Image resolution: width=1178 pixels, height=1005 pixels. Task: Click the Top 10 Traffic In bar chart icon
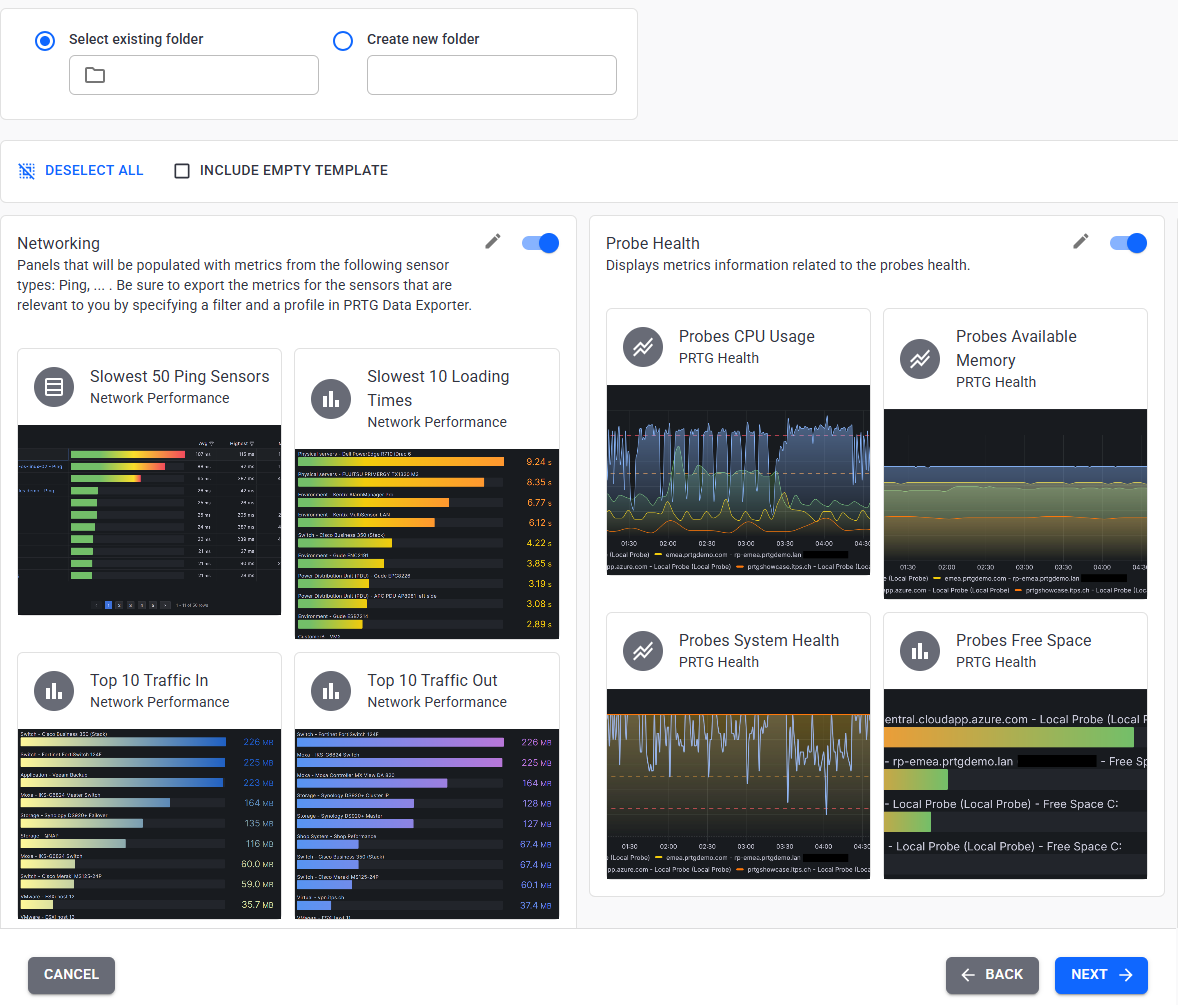point(54,691)
